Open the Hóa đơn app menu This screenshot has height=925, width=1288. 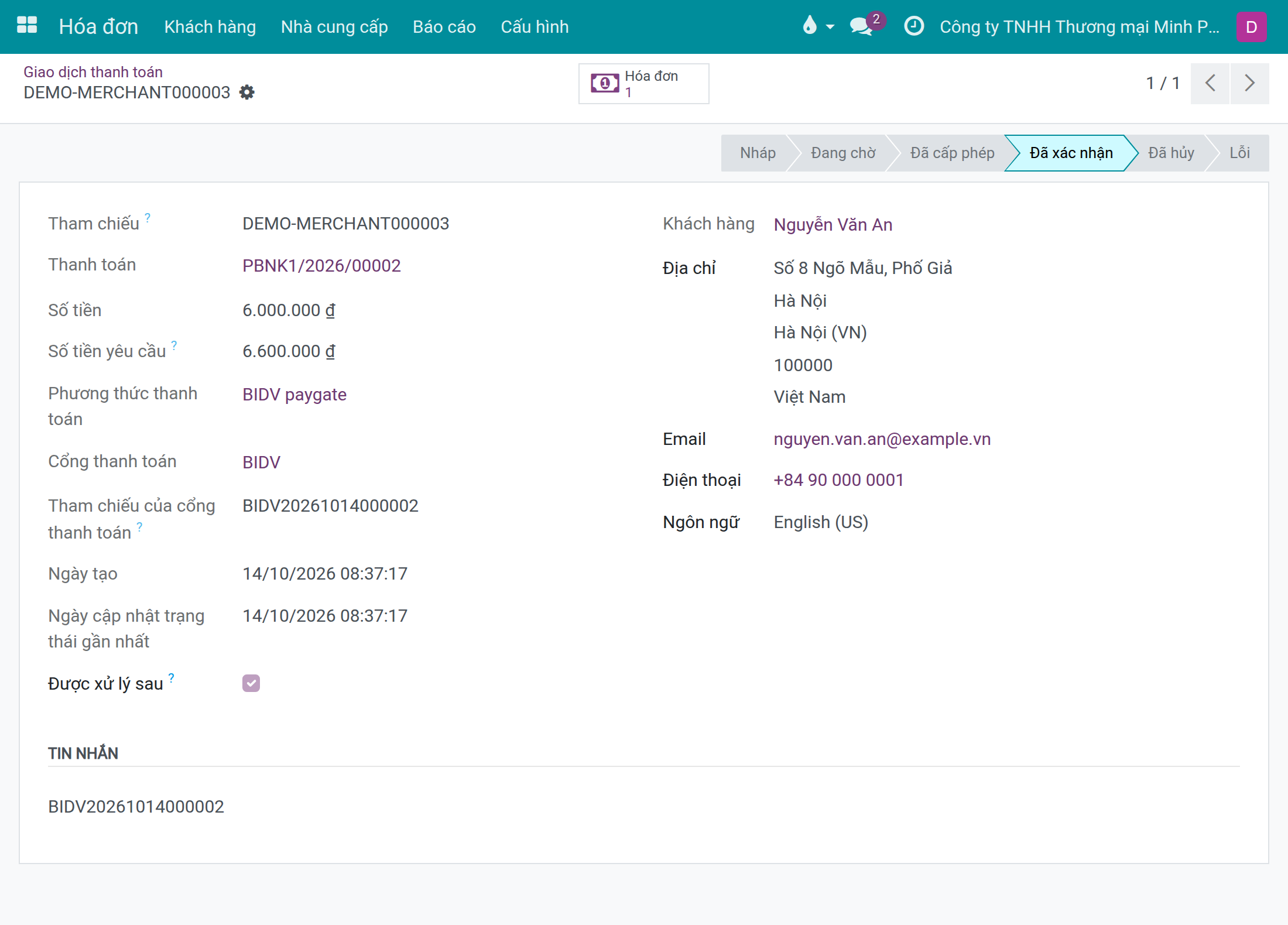(x=98, y=26)
